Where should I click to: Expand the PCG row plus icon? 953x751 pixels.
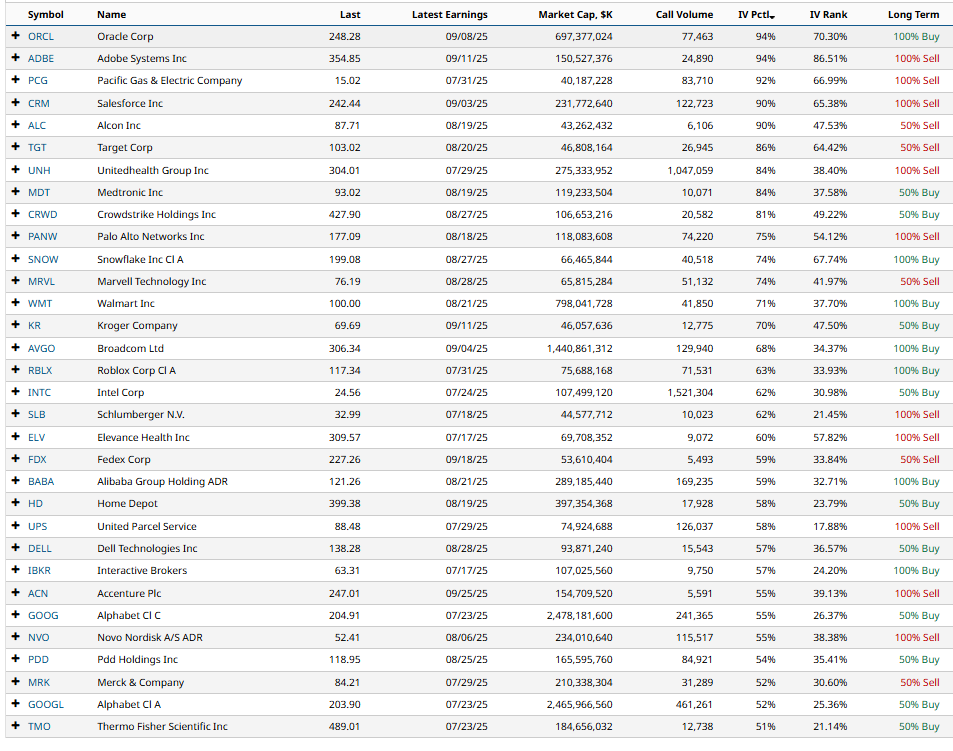[16, 80]
